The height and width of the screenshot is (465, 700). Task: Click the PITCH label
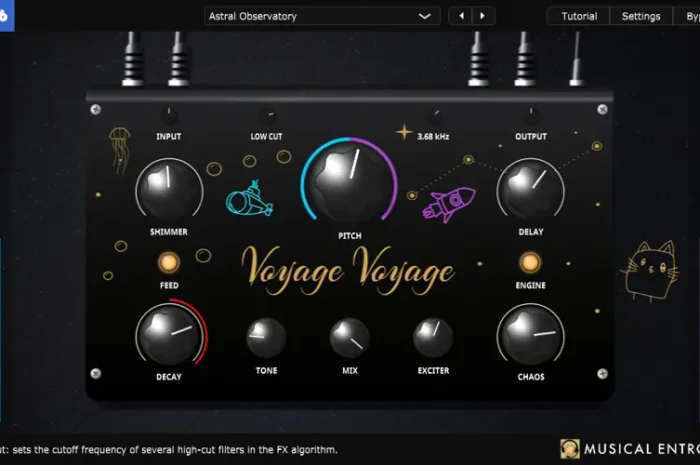pyautogui.click(x=350, y=236)
